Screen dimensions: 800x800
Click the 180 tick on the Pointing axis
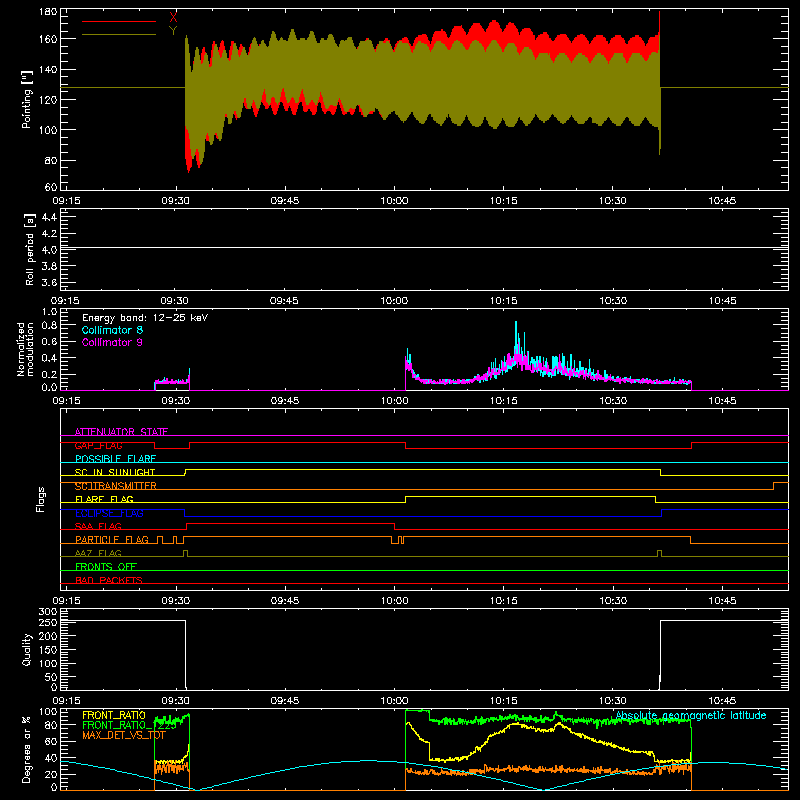coord(48,12)
